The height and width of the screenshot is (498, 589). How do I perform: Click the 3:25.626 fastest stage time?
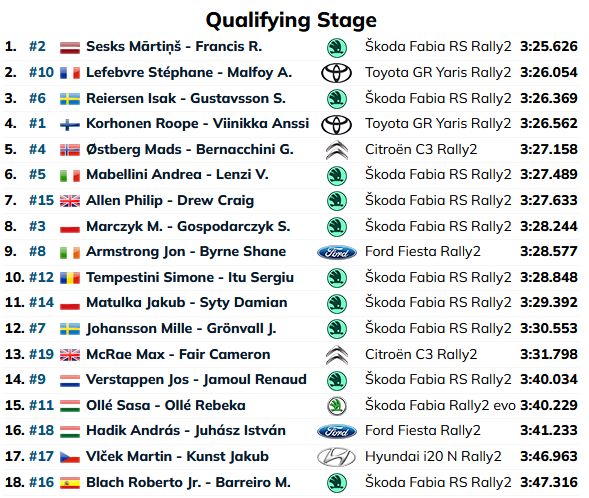[x=549, y=47]
